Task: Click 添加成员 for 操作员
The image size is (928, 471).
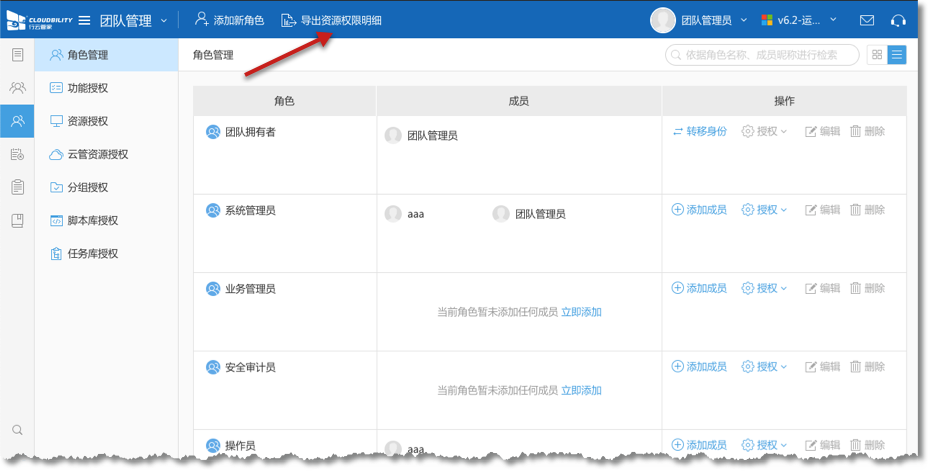Action: [700, 444]
